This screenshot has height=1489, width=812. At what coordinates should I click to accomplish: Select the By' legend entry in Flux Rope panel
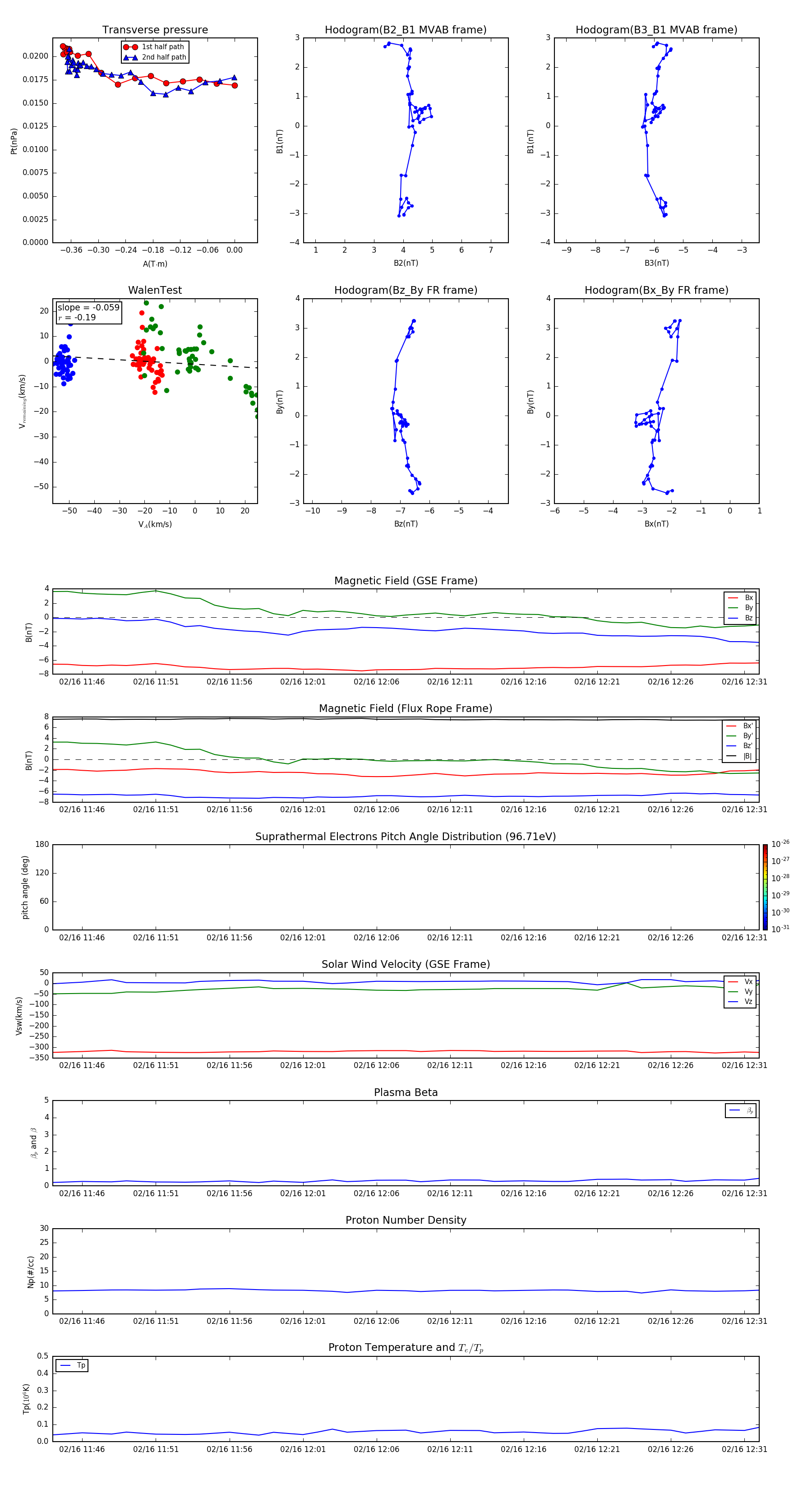(740, 736)
